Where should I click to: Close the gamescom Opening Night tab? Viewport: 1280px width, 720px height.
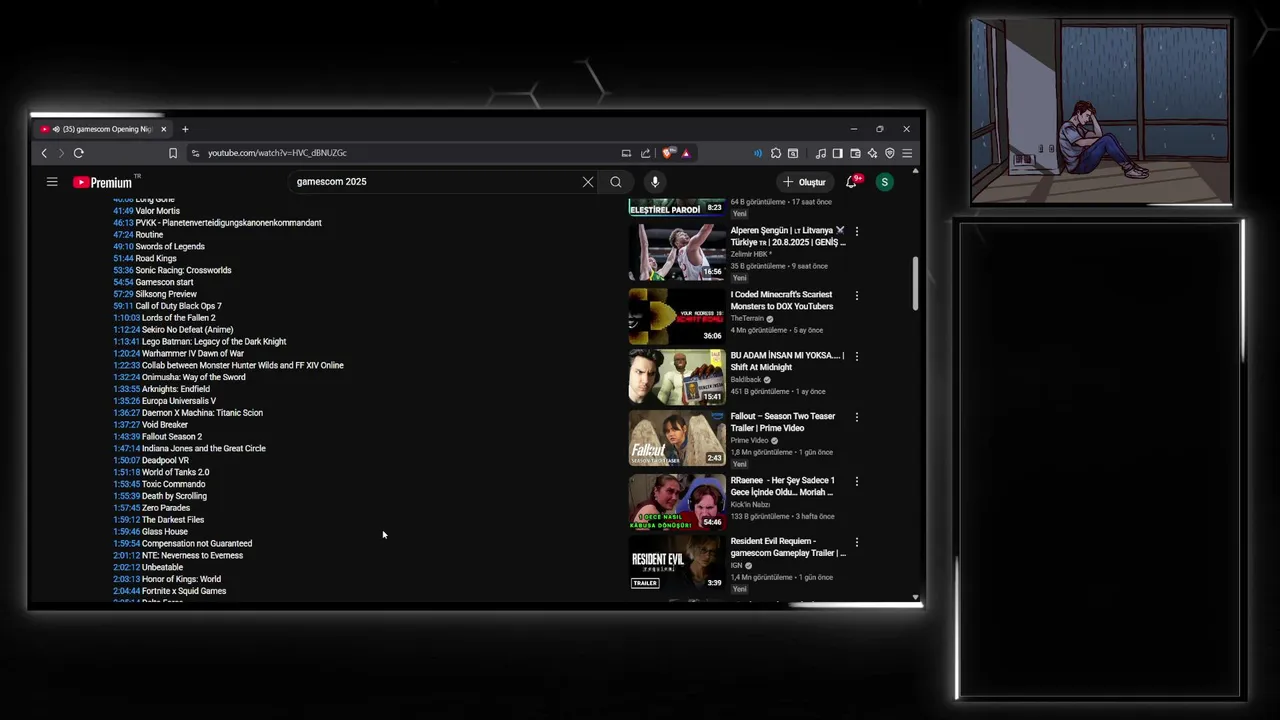coord(163,129)
